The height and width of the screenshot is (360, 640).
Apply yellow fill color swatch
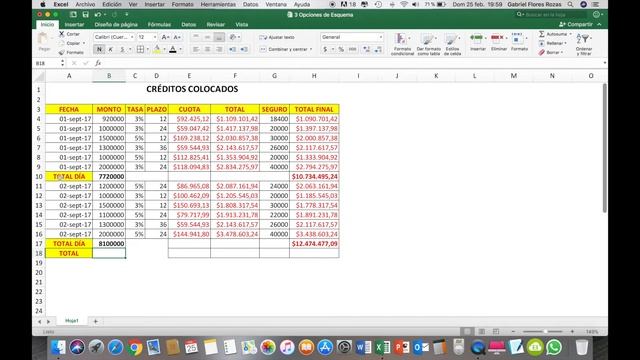click(157, 49)
